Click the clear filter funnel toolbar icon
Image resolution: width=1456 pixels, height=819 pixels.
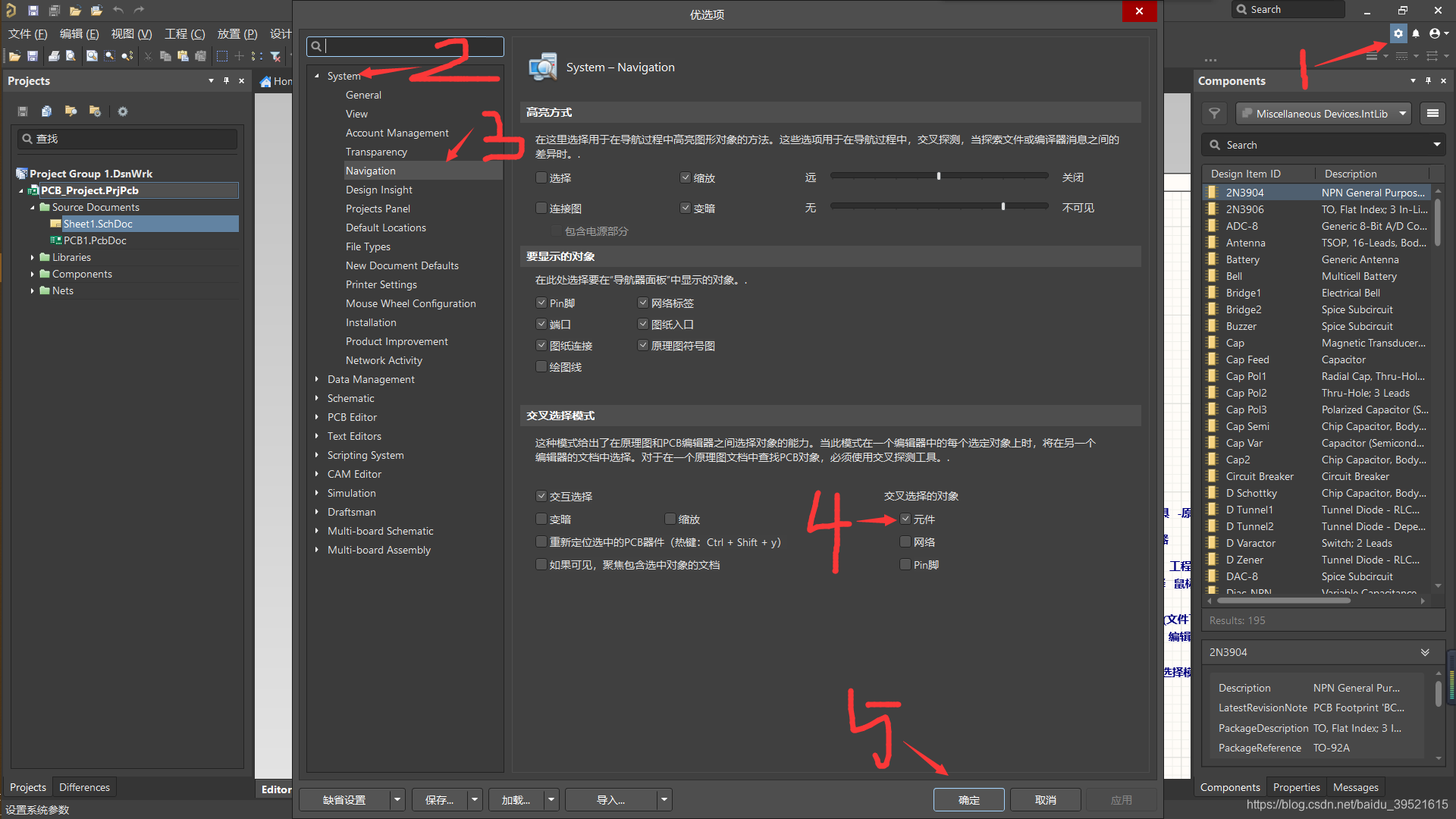click(x=275, y=56)
